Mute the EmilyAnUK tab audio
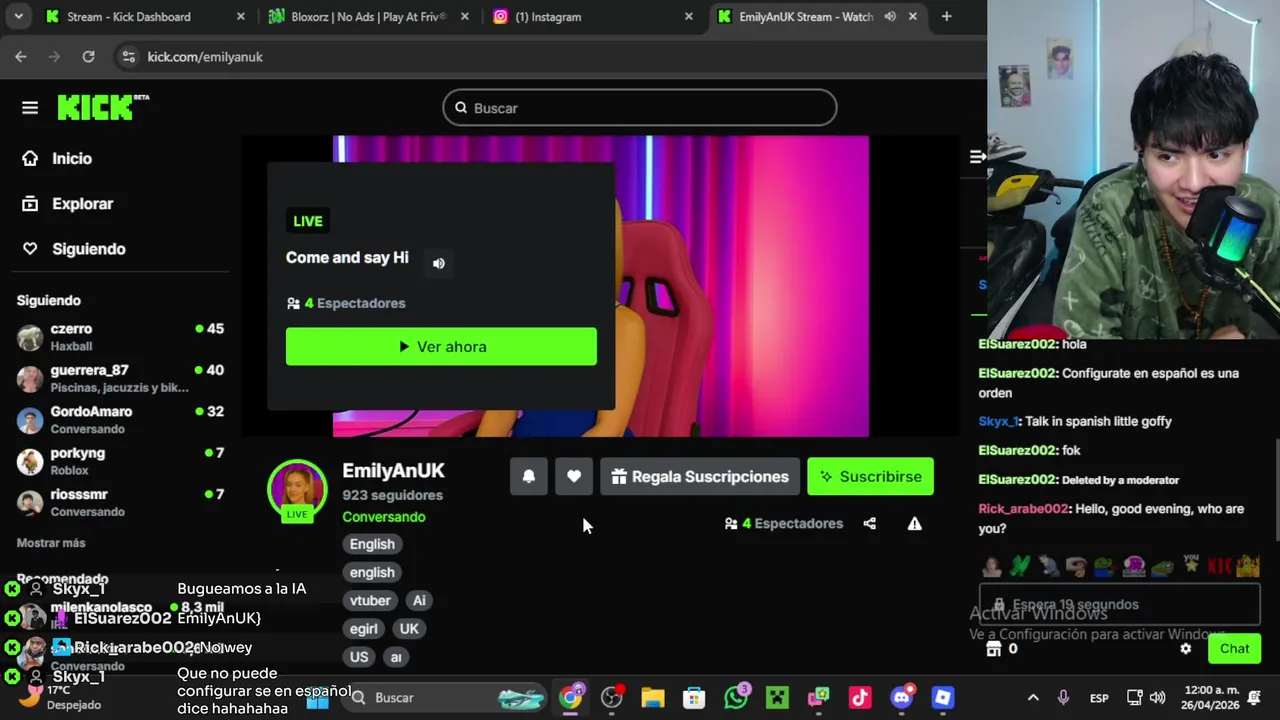 click(x=889, y=17)
